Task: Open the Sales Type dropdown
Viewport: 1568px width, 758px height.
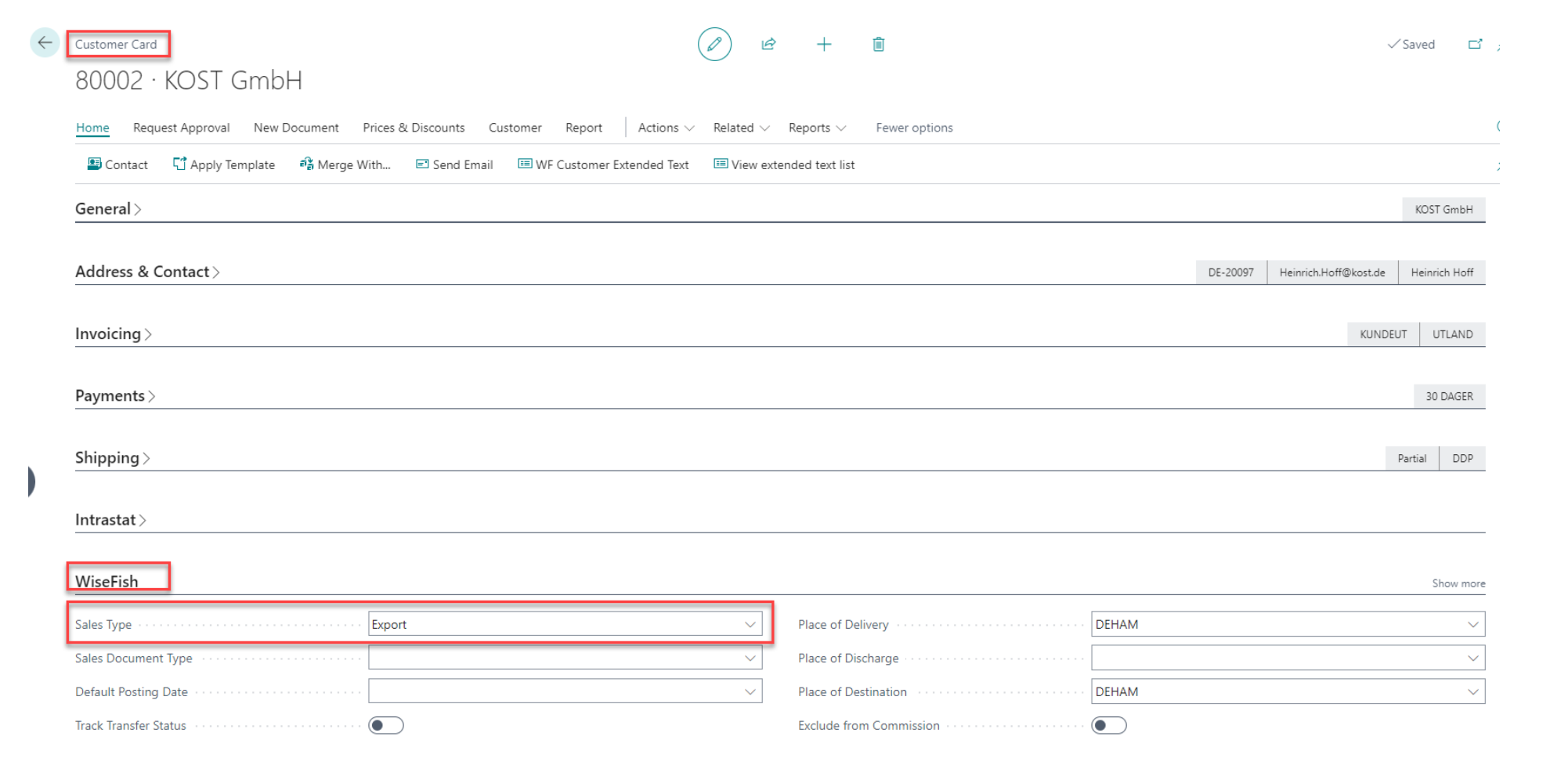Action: pos(750,625)
